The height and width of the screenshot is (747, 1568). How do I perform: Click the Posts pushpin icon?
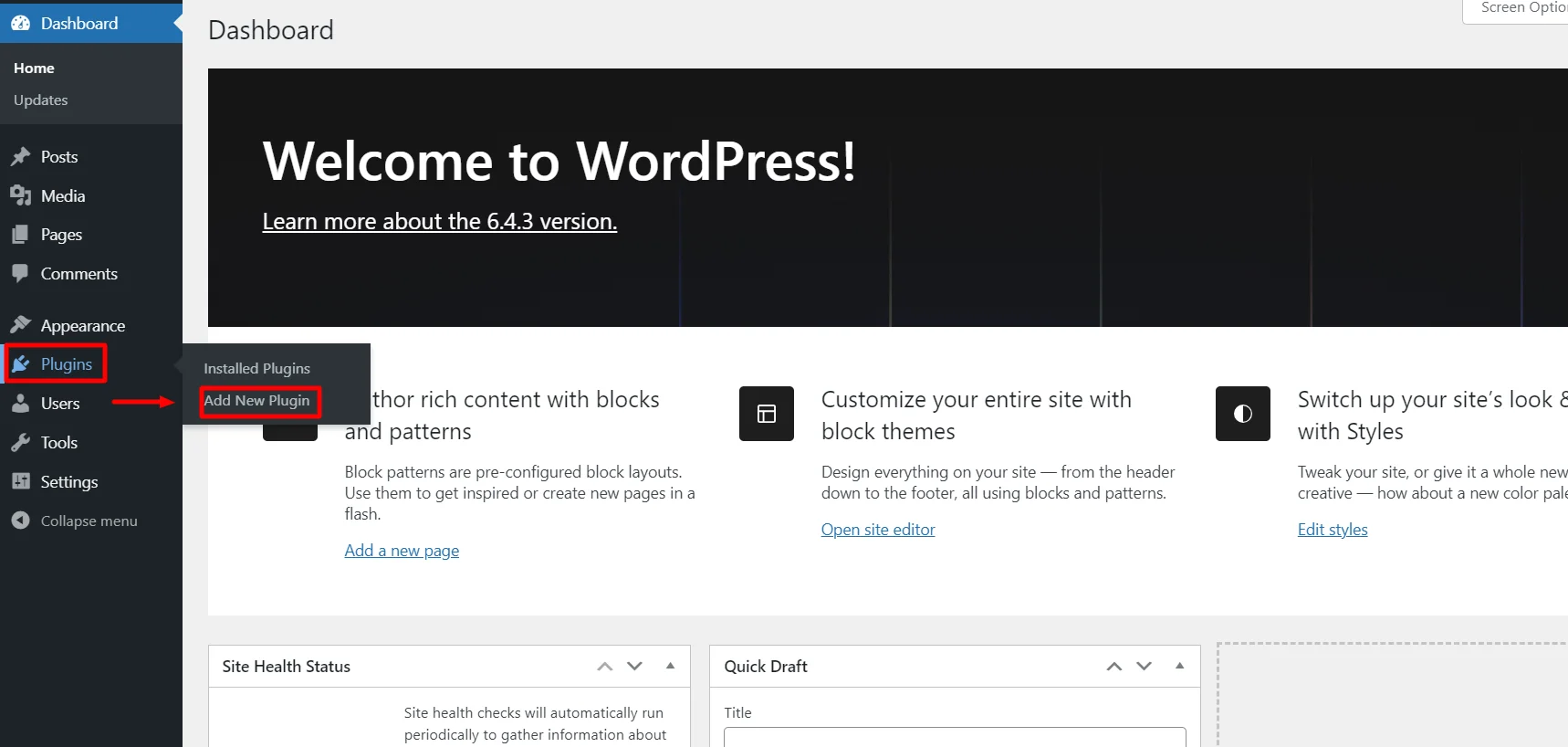pyautogui.click(x=20, y=157)
